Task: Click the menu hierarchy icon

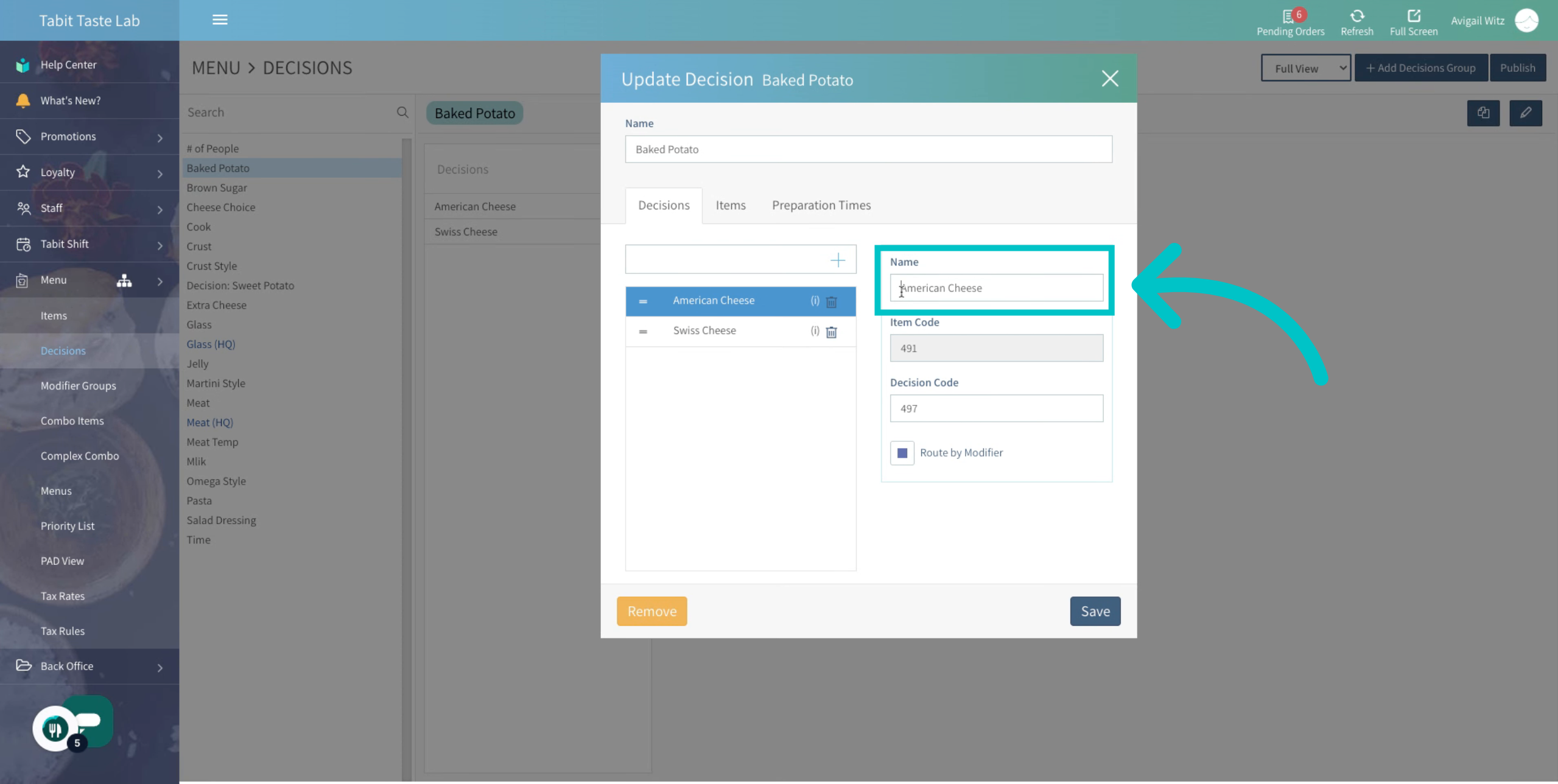Action: click(124, 281)
